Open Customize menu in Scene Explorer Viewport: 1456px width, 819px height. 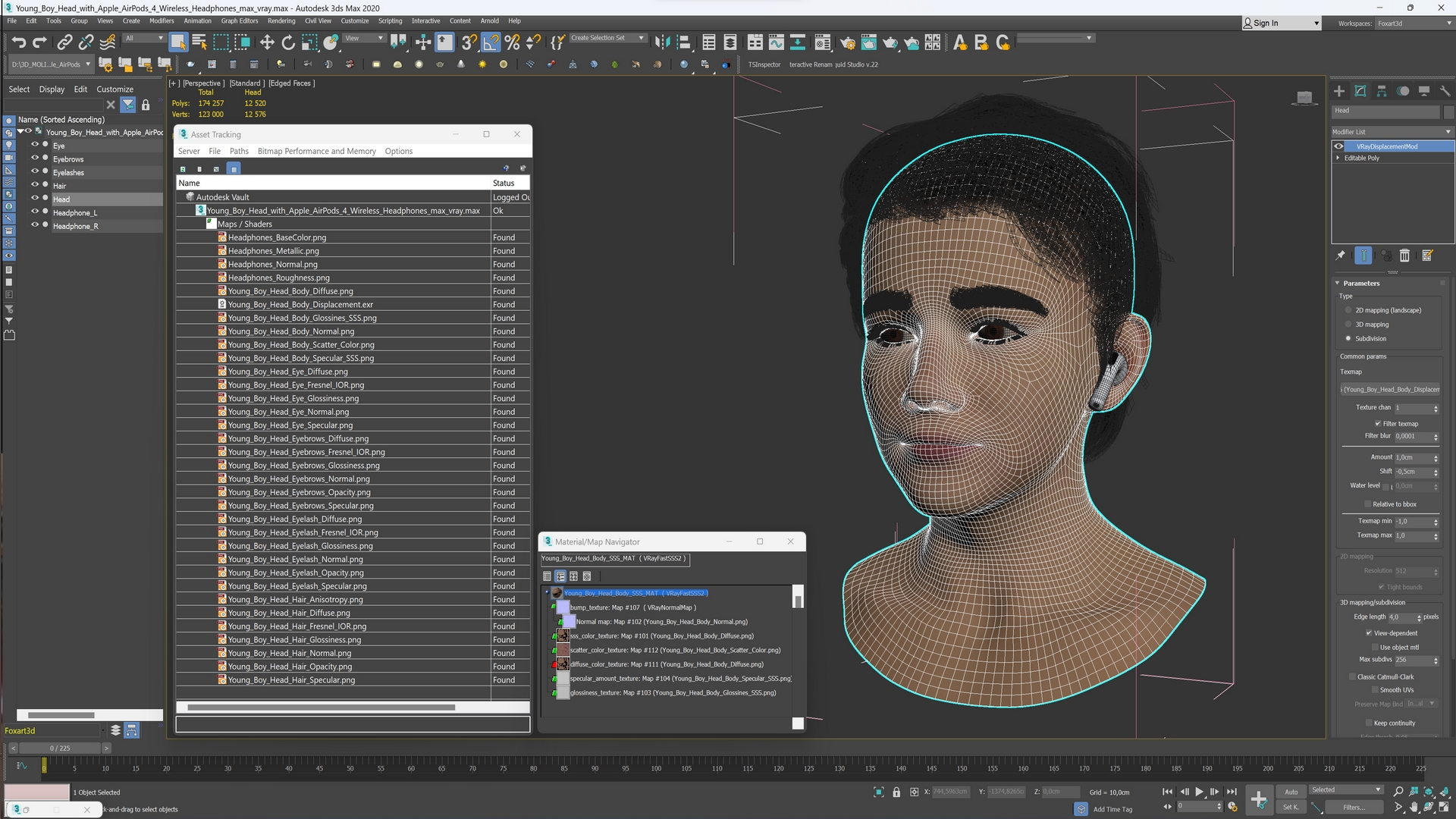(115, 89)
